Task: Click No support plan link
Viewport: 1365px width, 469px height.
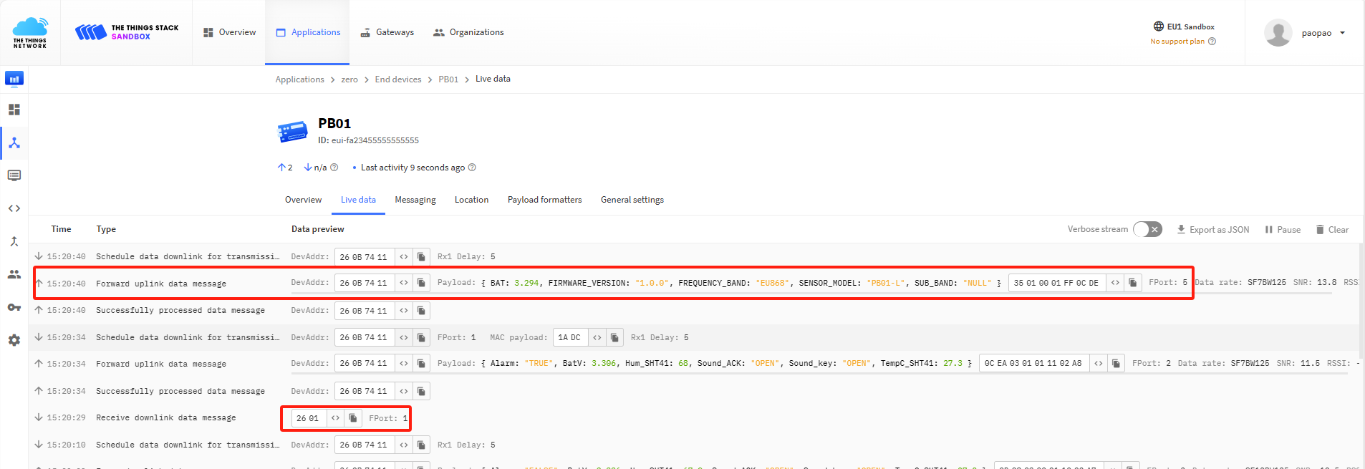Action: click(1177, 42)
